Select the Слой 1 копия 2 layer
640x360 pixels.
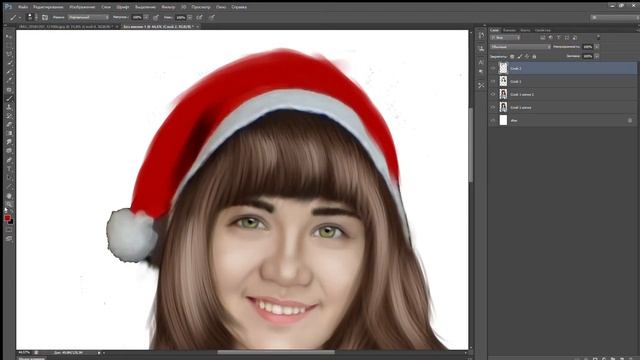coord(563,94)
